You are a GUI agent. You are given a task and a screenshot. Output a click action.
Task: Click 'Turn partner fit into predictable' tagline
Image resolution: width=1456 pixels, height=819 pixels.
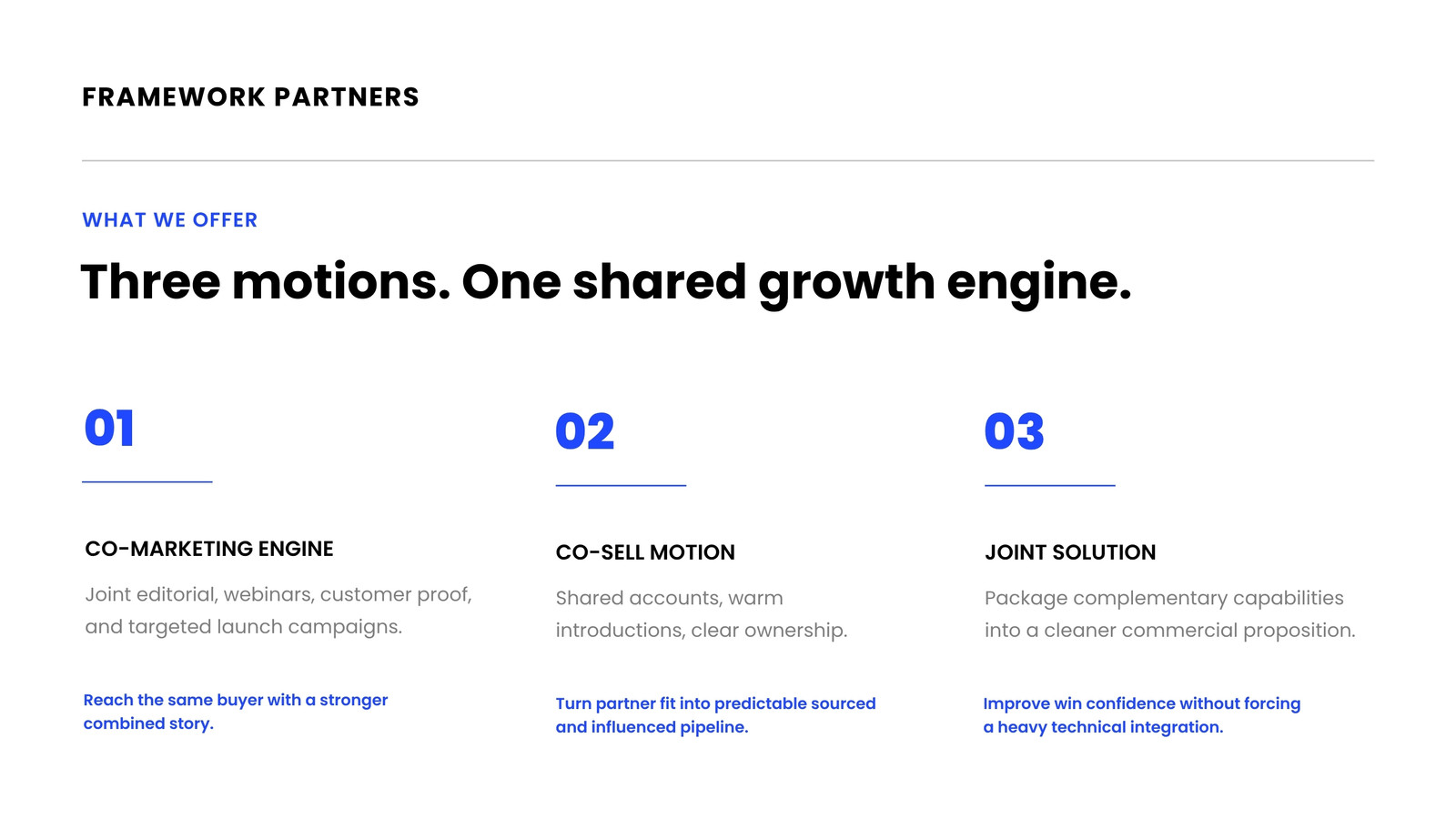pyautogui.click(x=715, y=715)
